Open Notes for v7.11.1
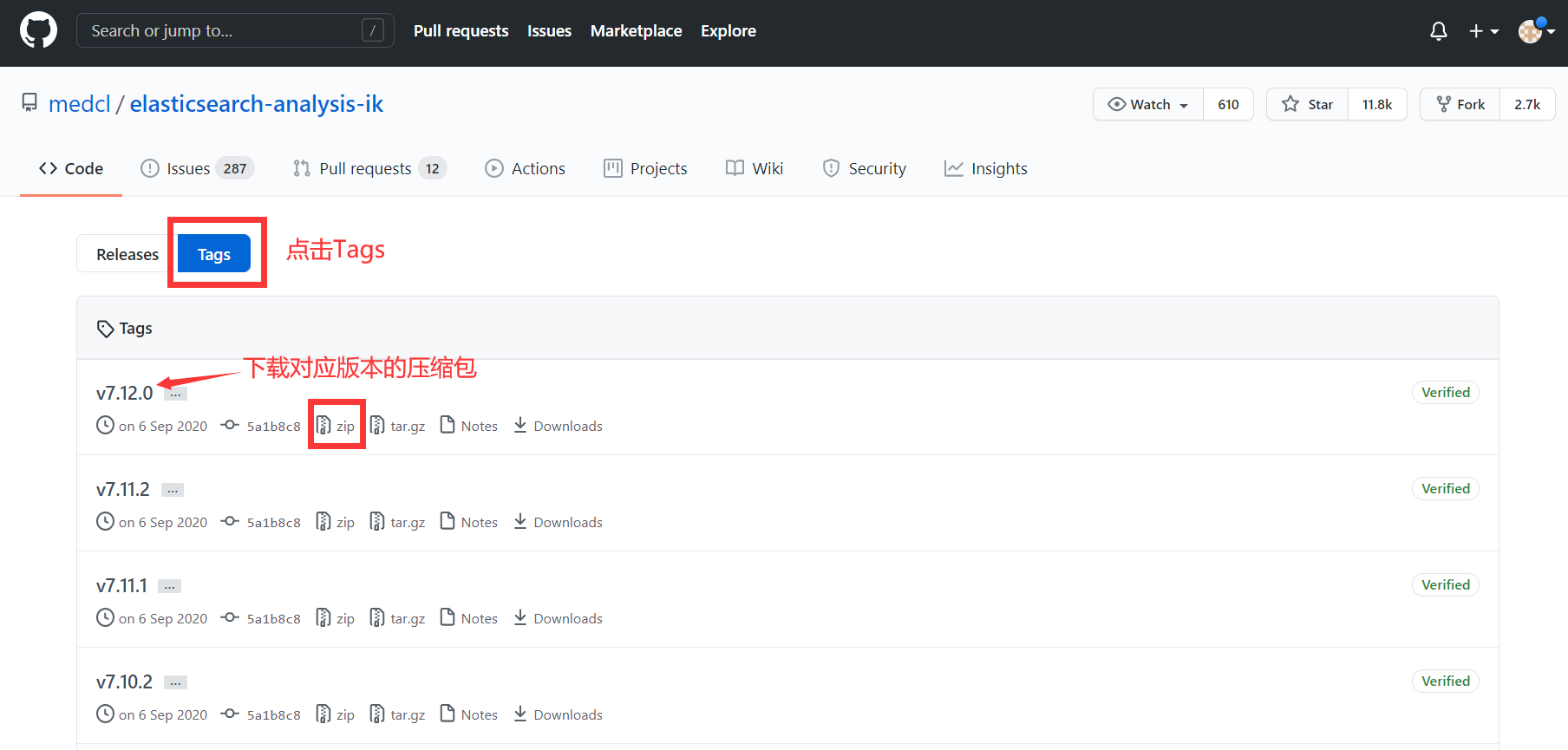 468,618
